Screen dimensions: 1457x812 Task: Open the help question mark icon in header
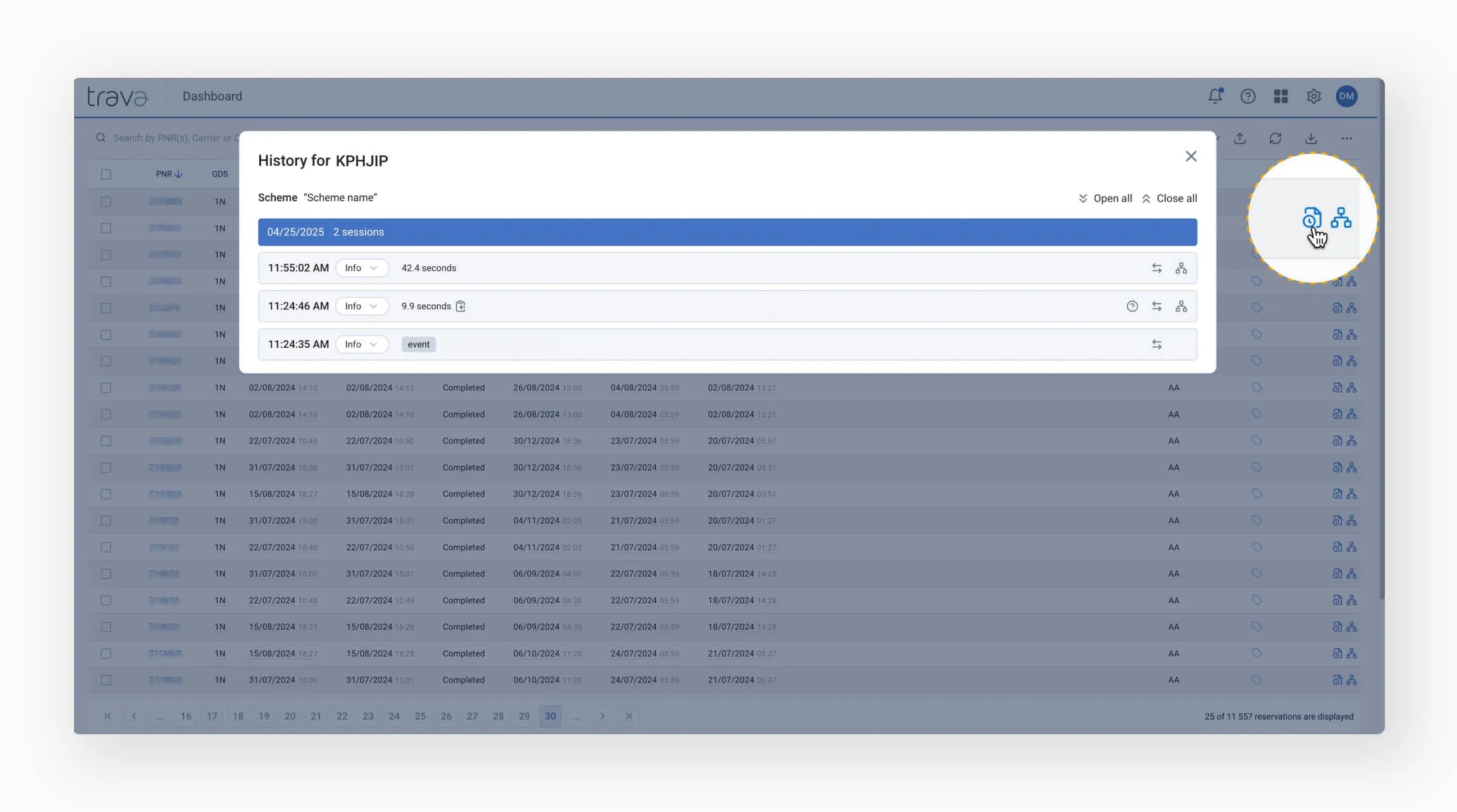point(1248,96)
